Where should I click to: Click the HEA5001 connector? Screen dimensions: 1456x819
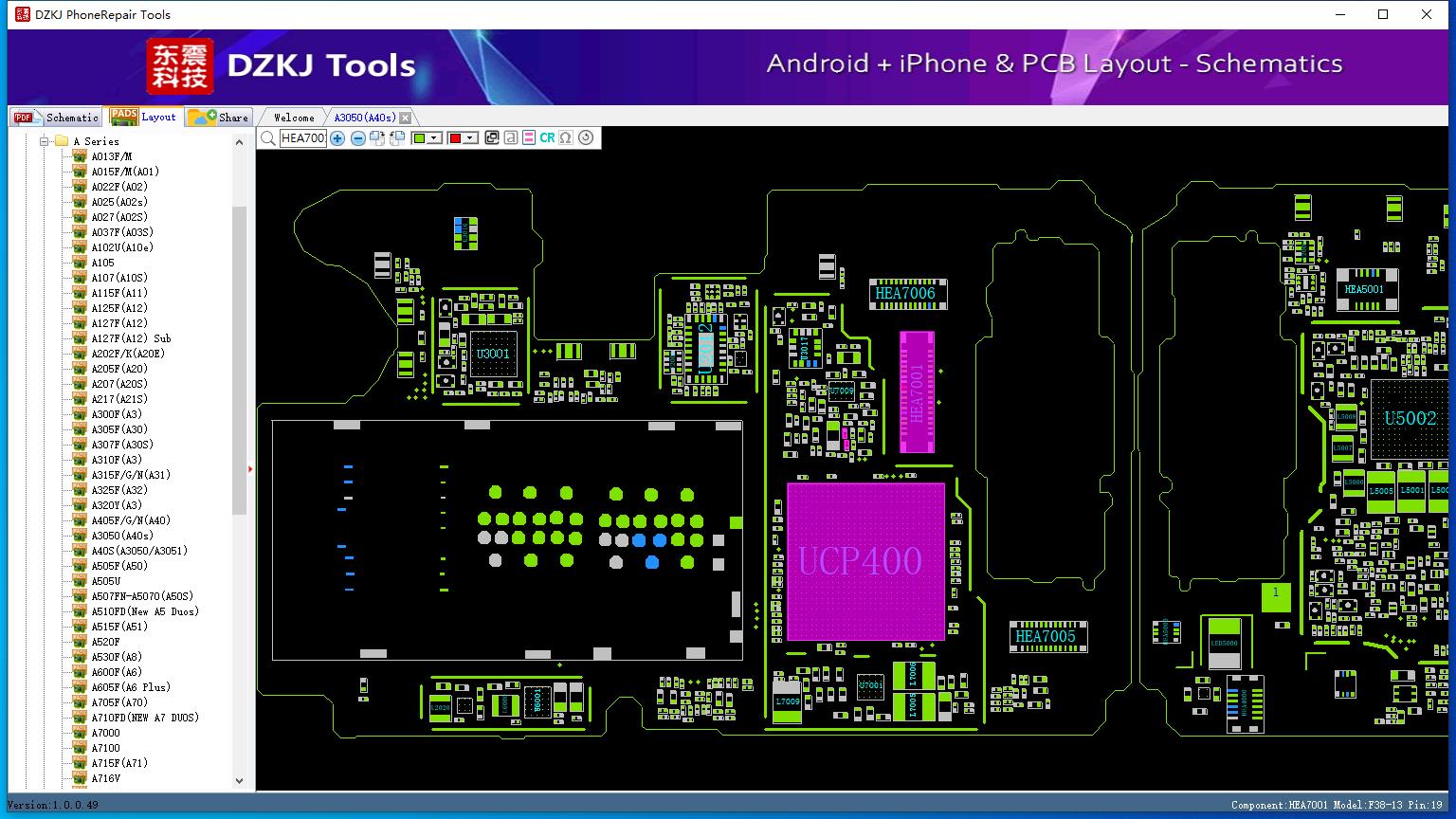pyautogui.click(x=1366, y=290)
